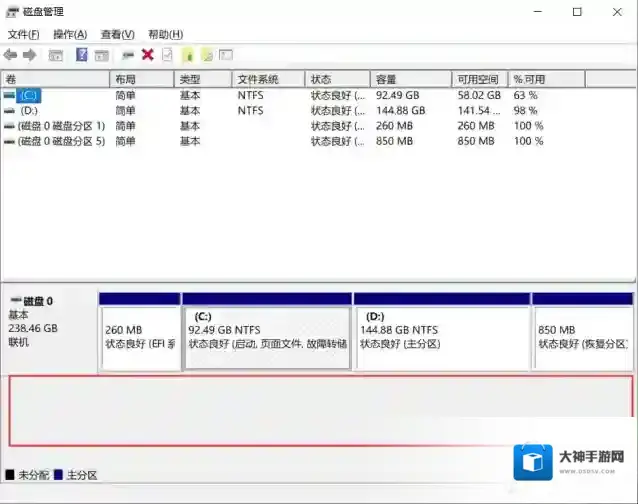Sort by the 可用空间 column header
Viewport: 638px width, 504px height.
point(480,79)
